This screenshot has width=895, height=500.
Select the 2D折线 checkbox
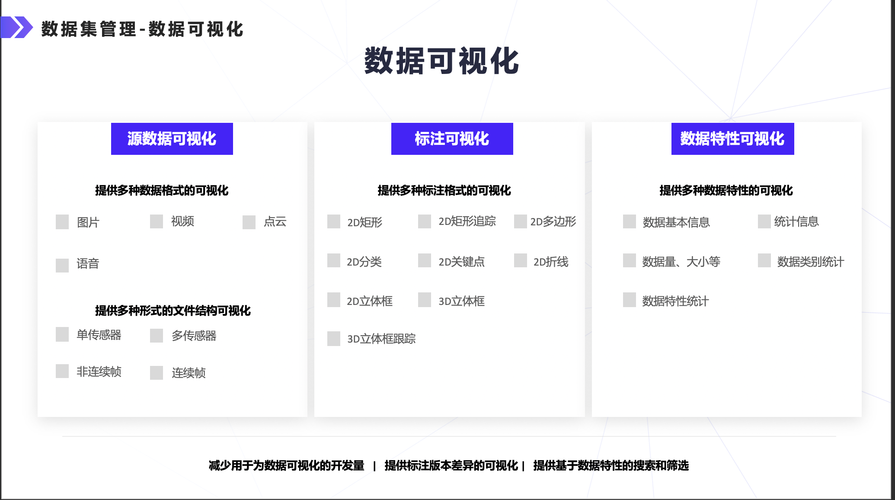pos(521,261)
